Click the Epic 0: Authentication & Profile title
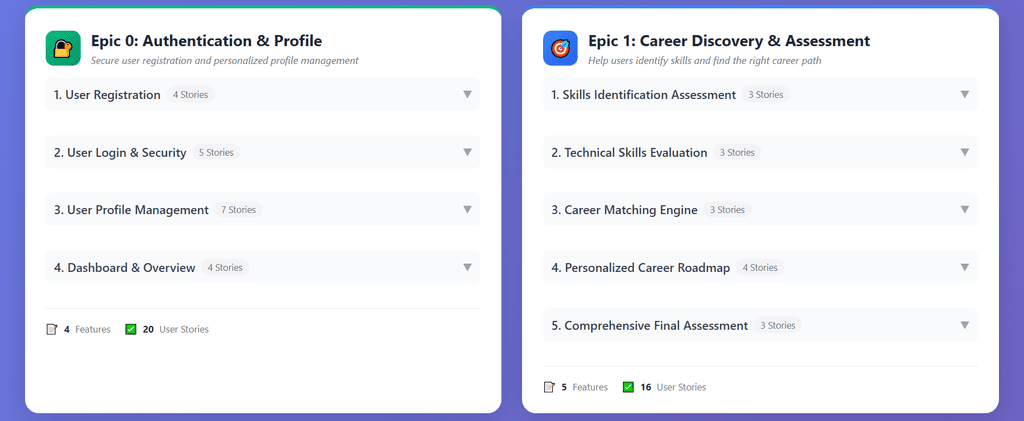 [206, 41]
